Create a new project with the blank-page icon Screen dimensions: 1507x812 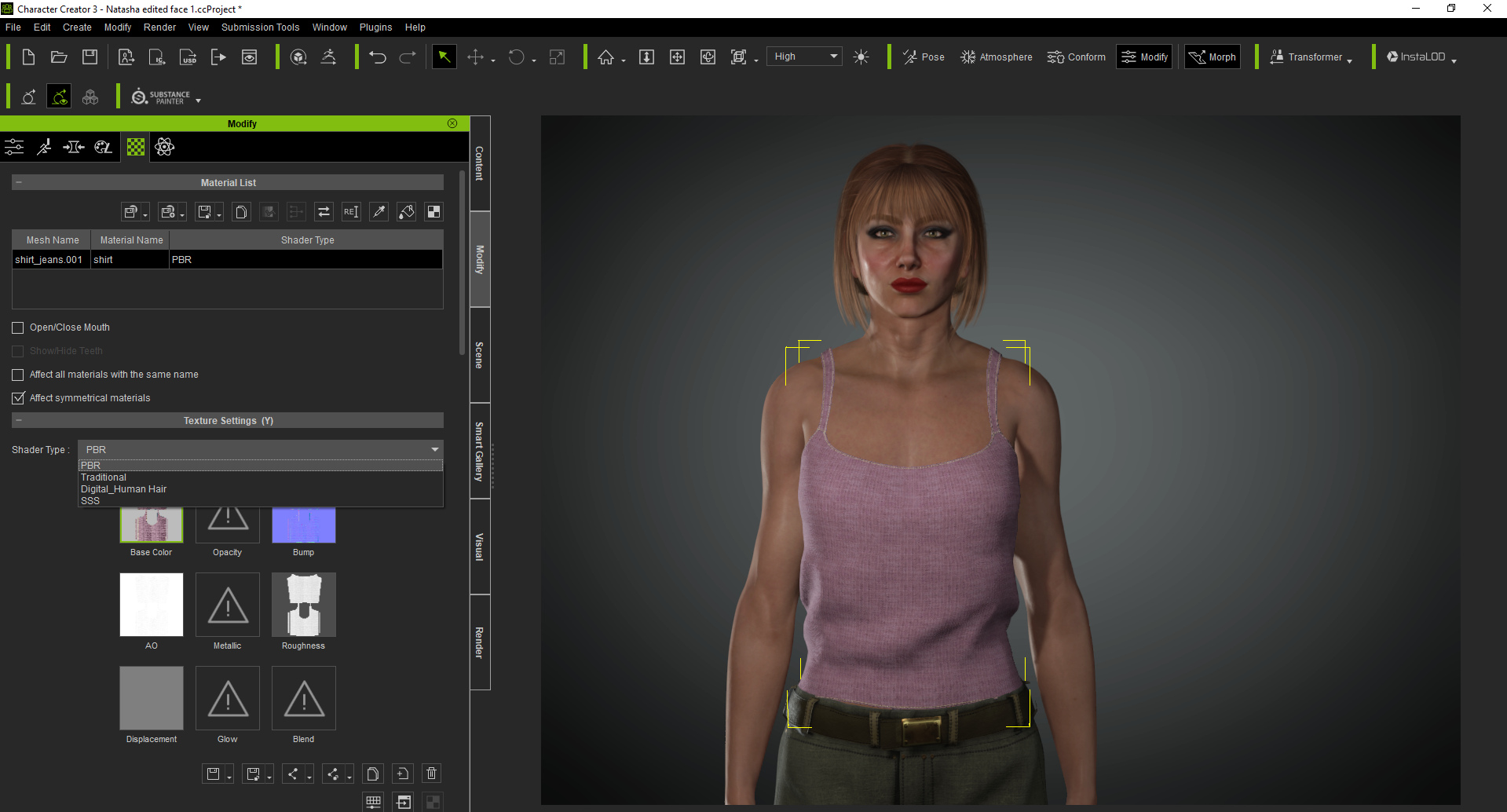[28, 57]
